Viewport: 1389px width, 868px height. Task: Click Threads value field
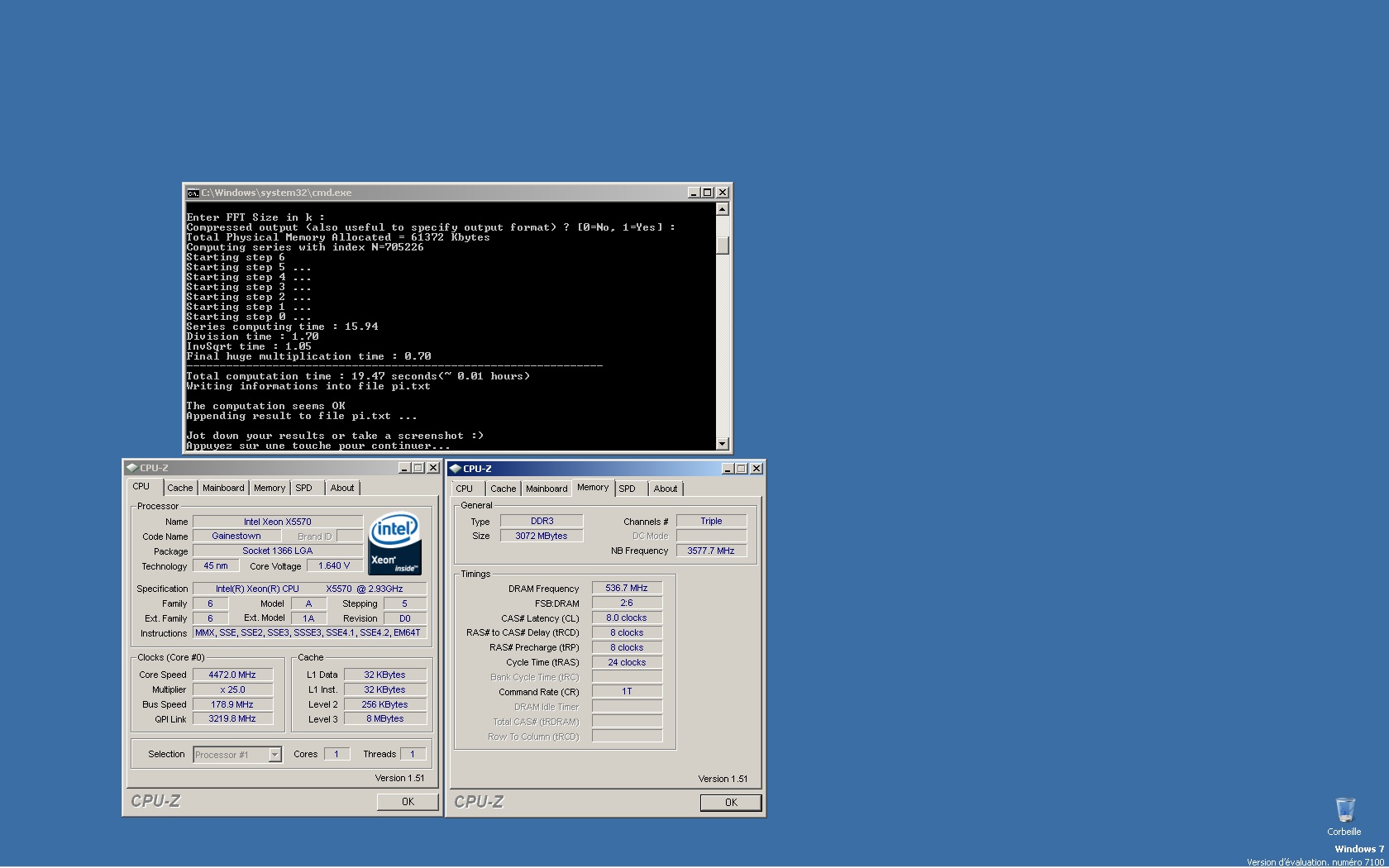[413, 755]
